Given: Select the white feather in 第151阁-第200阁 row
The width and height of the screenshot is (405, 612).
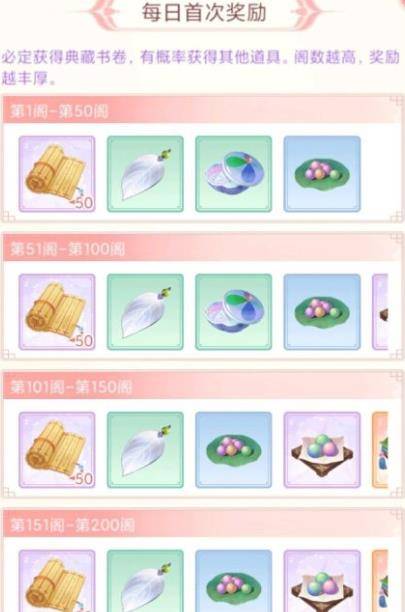Looking at the screenshot, I should pyautogui.click(x=145, y=581).
